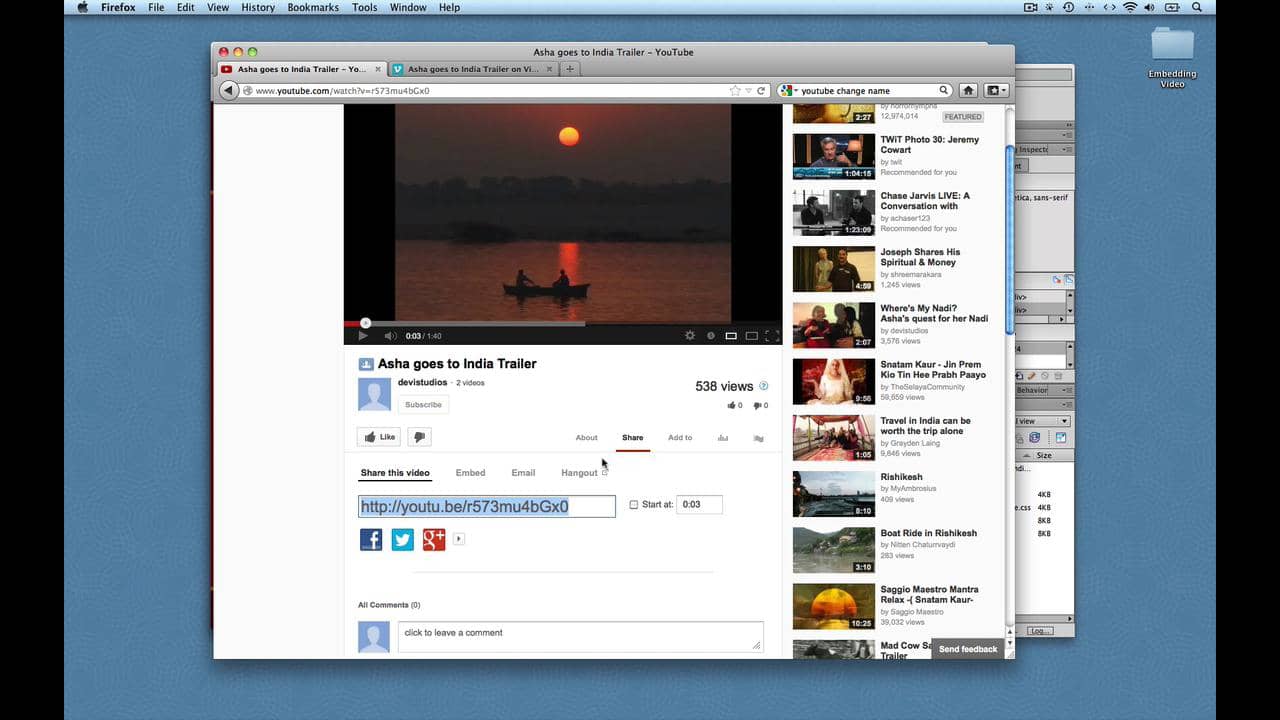Enter fullscreen with the player fullscreen icon
This screenshot has width=1280, height=720.
tap(772, 336)
